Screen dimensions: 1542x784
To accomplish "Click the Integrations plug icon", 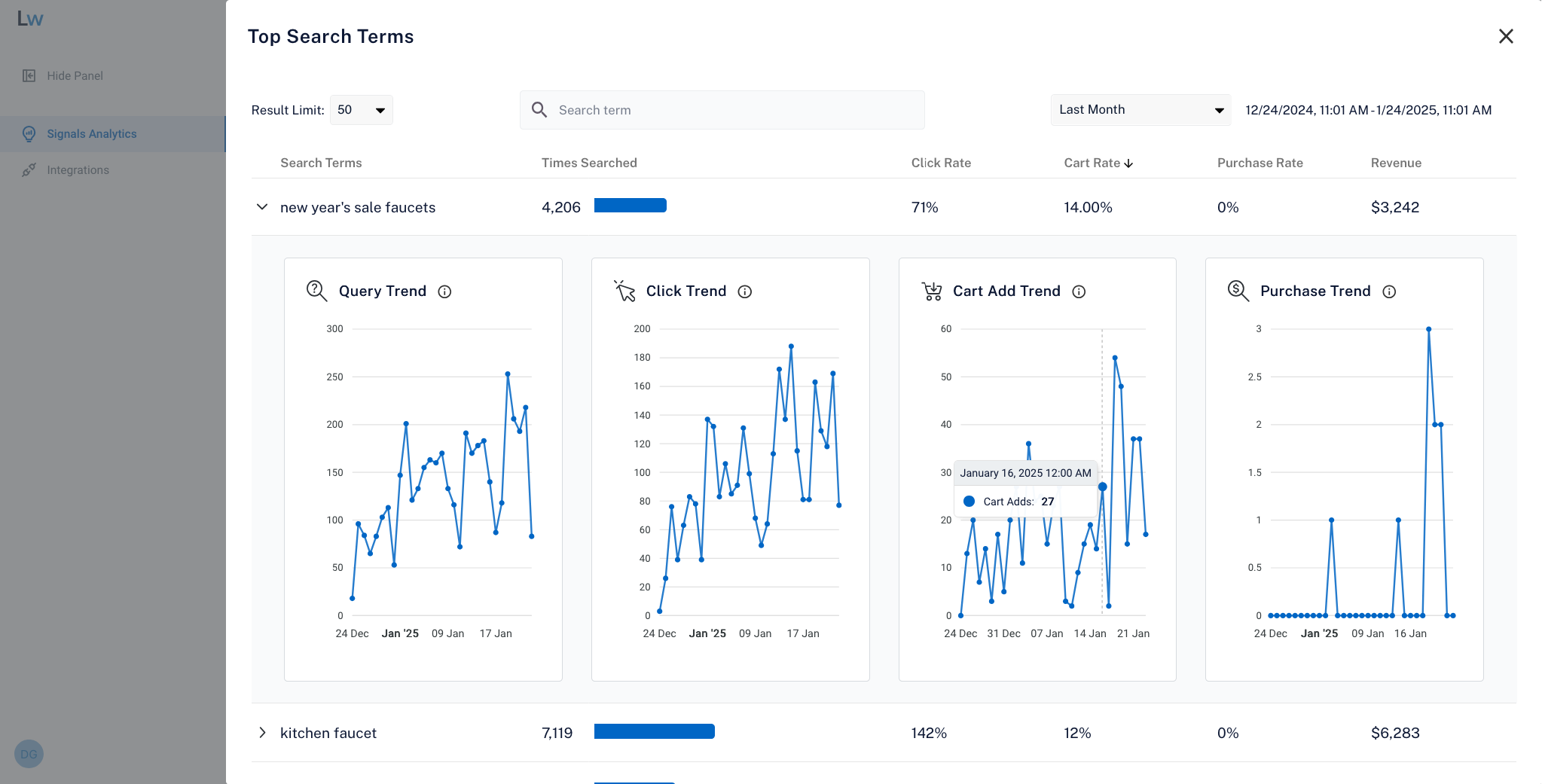I will [x=29, y=170].
